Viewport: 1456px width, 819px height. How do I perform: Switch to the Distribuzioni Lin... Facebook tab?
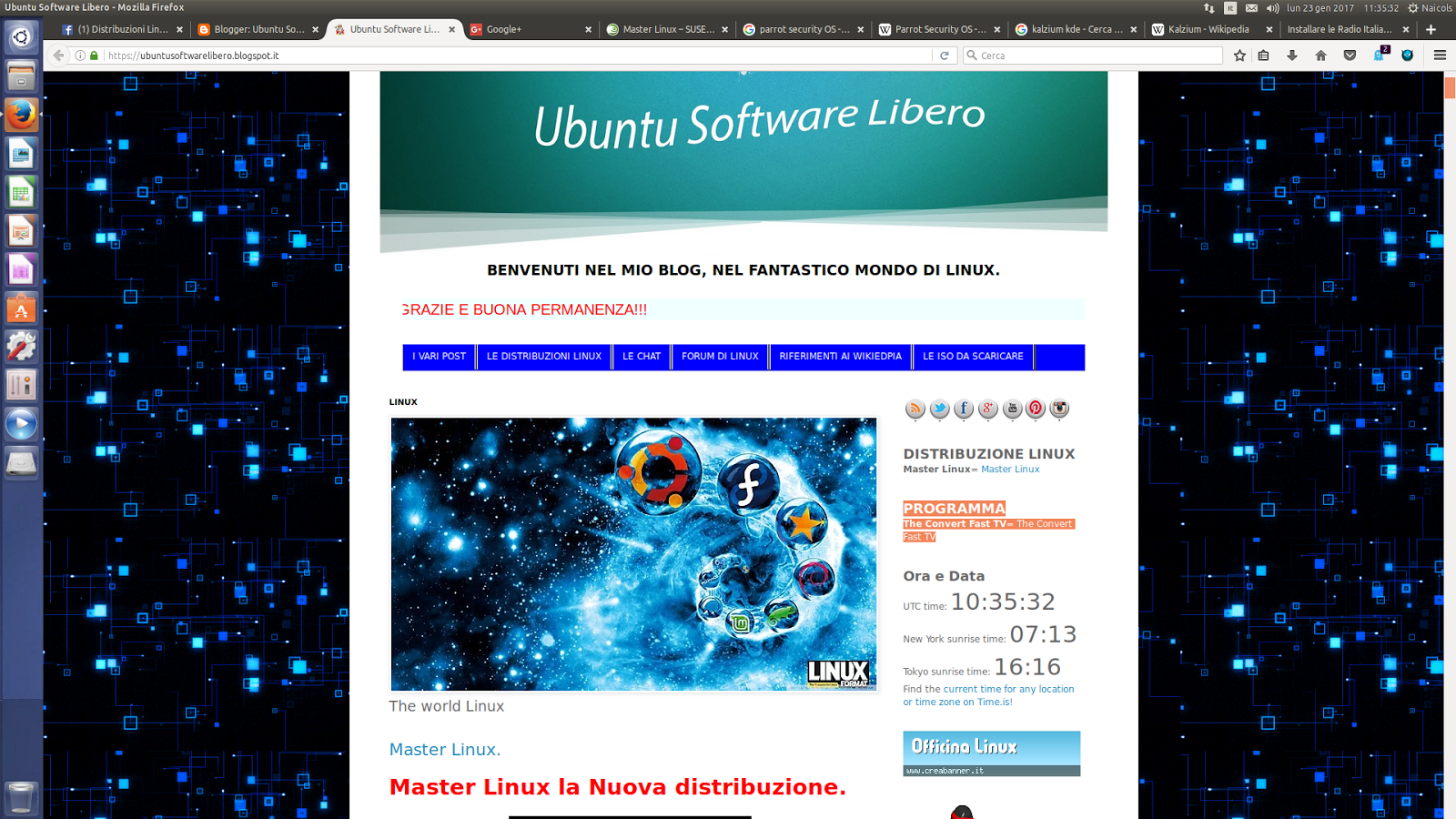coord(122,29)
